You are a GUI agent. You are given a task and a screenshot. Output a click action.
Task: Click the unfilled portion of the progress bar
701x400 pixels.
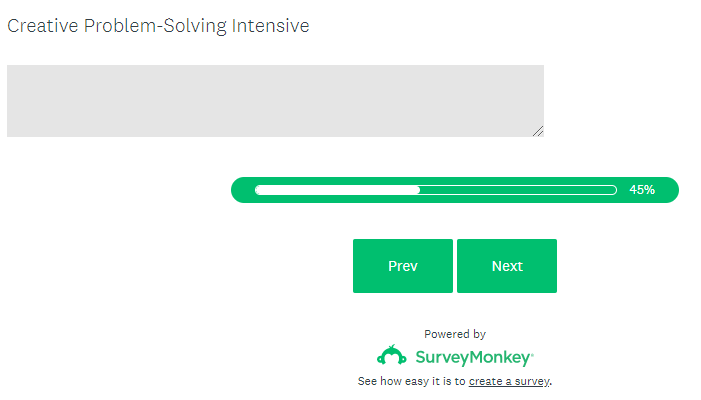(x=518, y=190)
